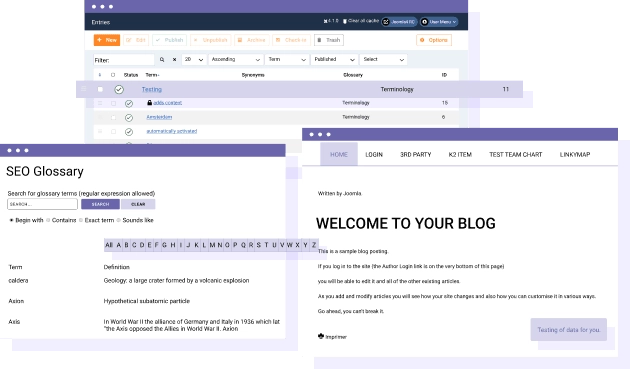Select the Sounds like radio option
This screenshot has width=630, height=369.
click(x=119, y=220)
